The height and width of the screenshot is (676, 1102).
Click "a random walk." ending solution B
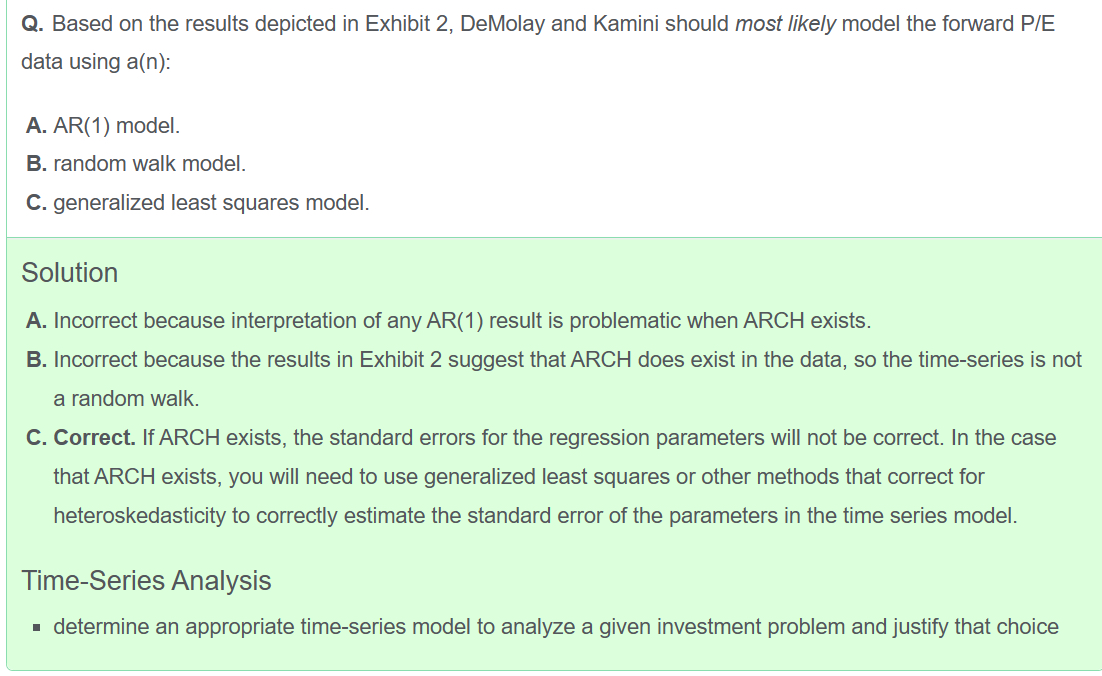click(126, 398)
